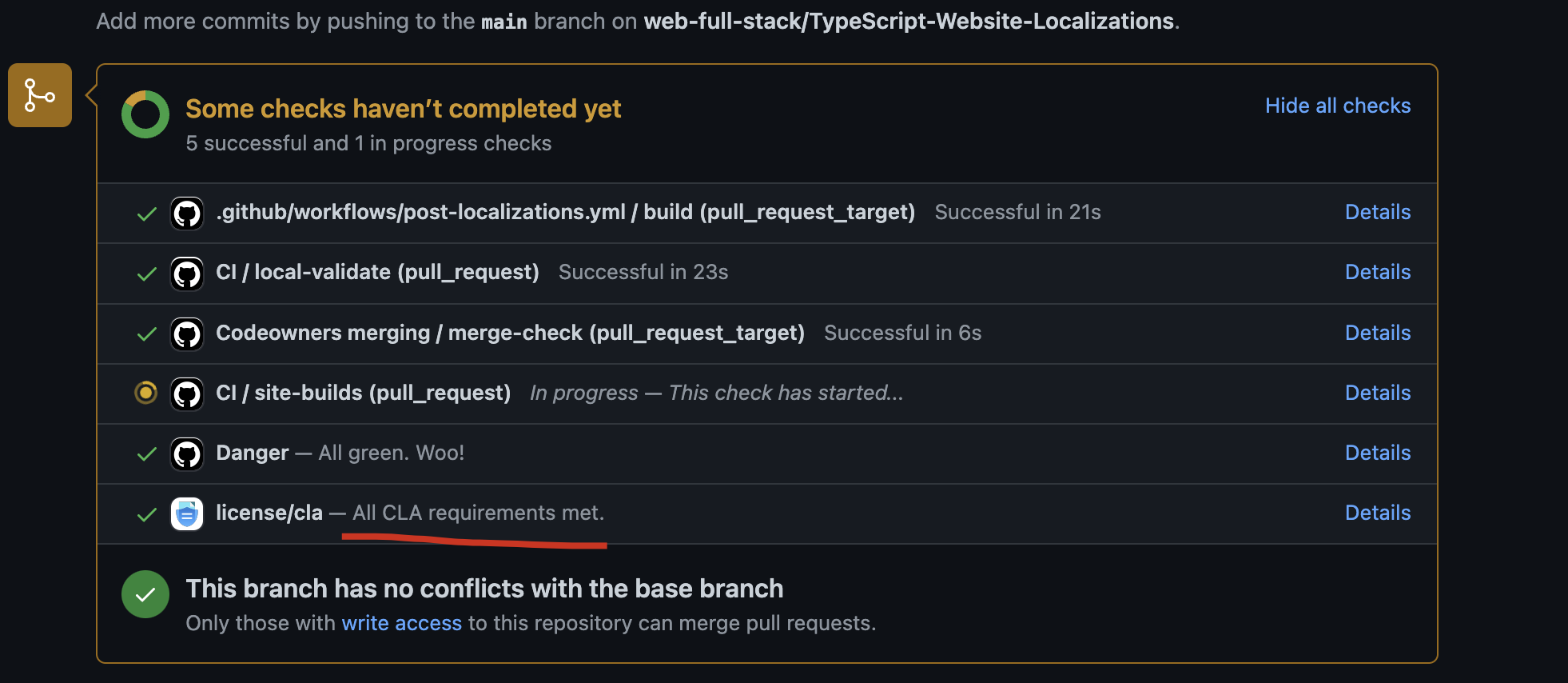Click the yellow in-progress status indicator

click(145, 393)
